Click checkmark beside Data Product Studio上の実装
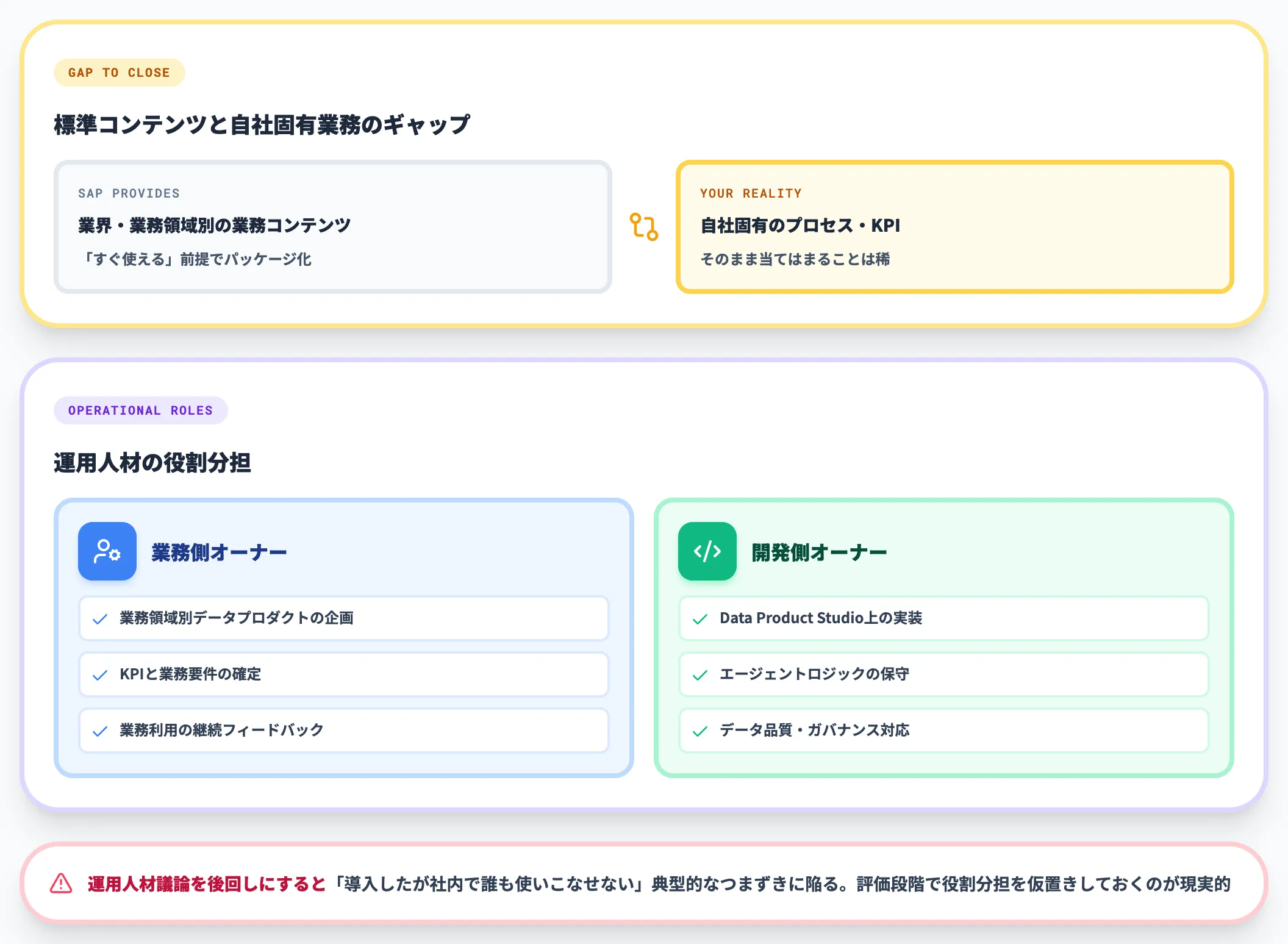 [x=700, y=619]
